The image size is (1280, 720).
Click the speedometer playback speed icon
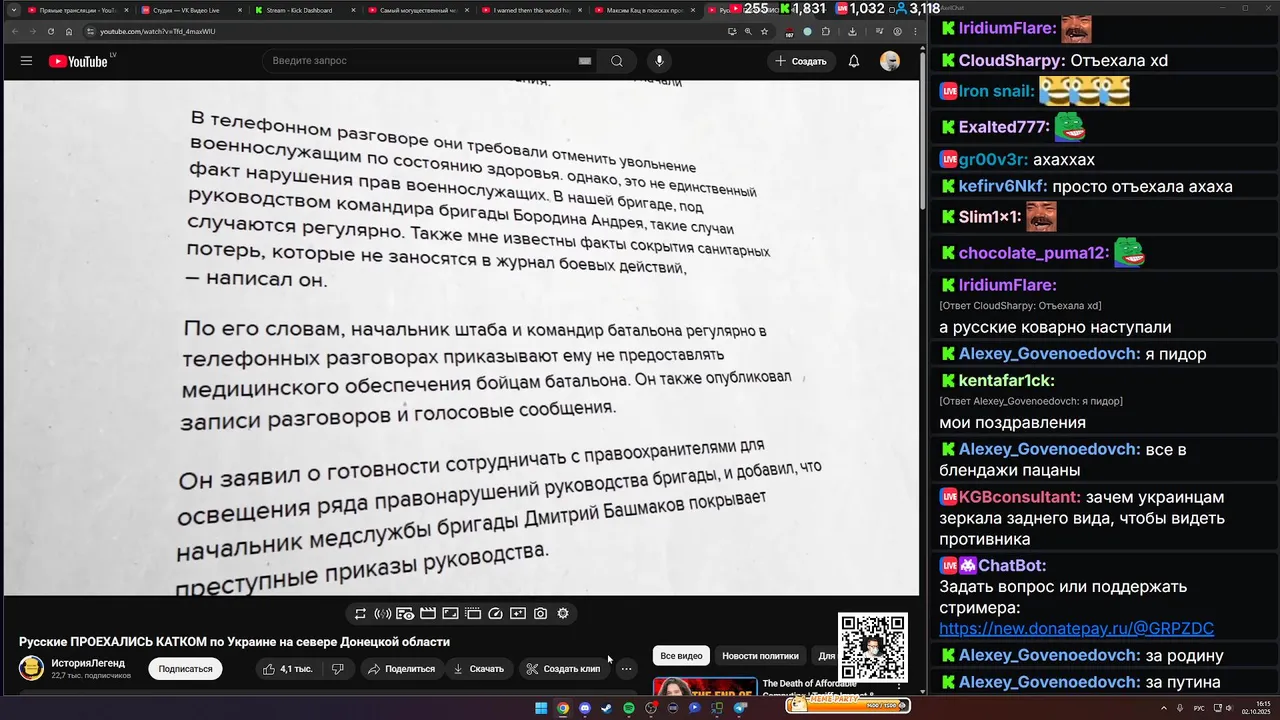pyautogui.click(x=495, y=614)
